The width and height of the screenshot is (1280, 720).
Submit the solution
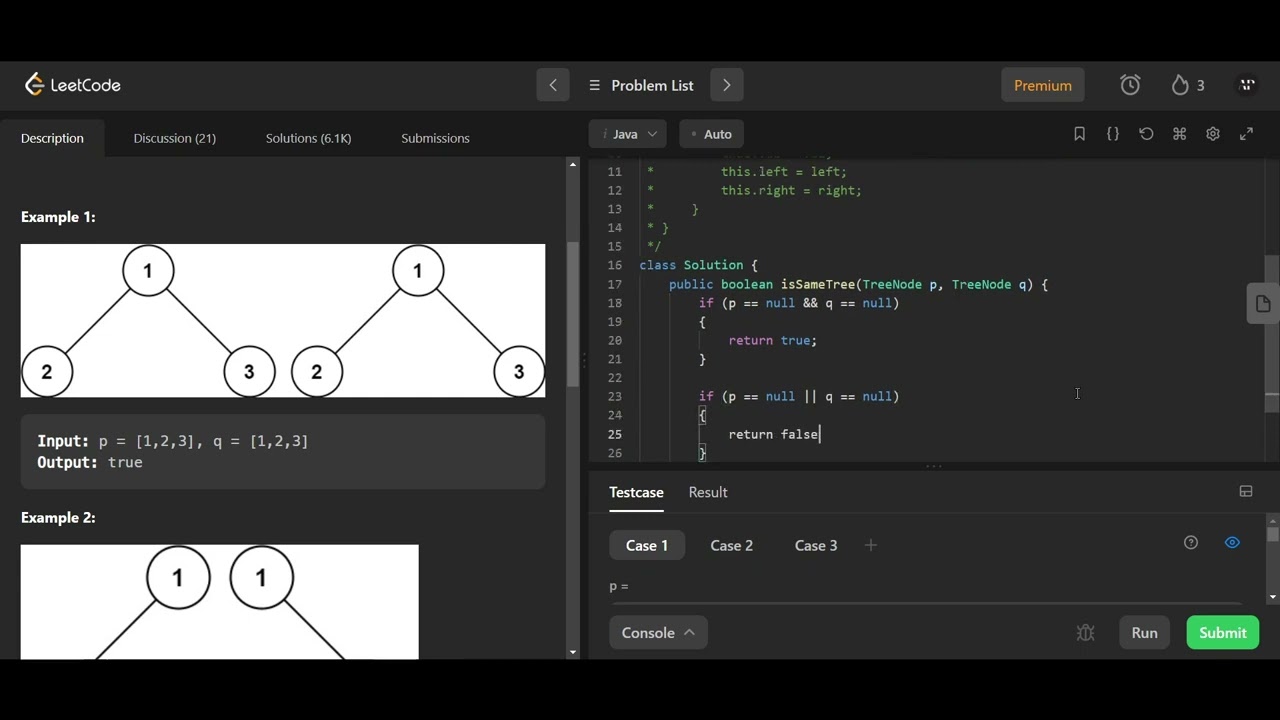(1223, 633)
